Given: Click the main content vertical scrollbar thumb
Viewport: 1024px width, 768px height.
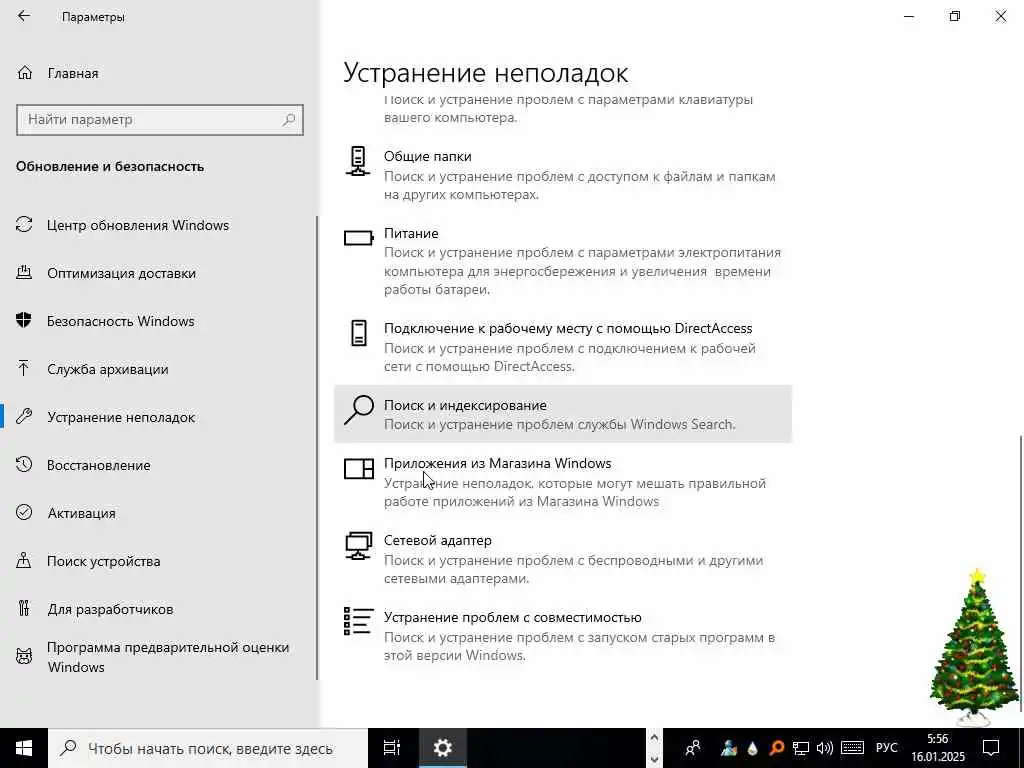Looking at the screenshot, I should tap(1019, 573).
